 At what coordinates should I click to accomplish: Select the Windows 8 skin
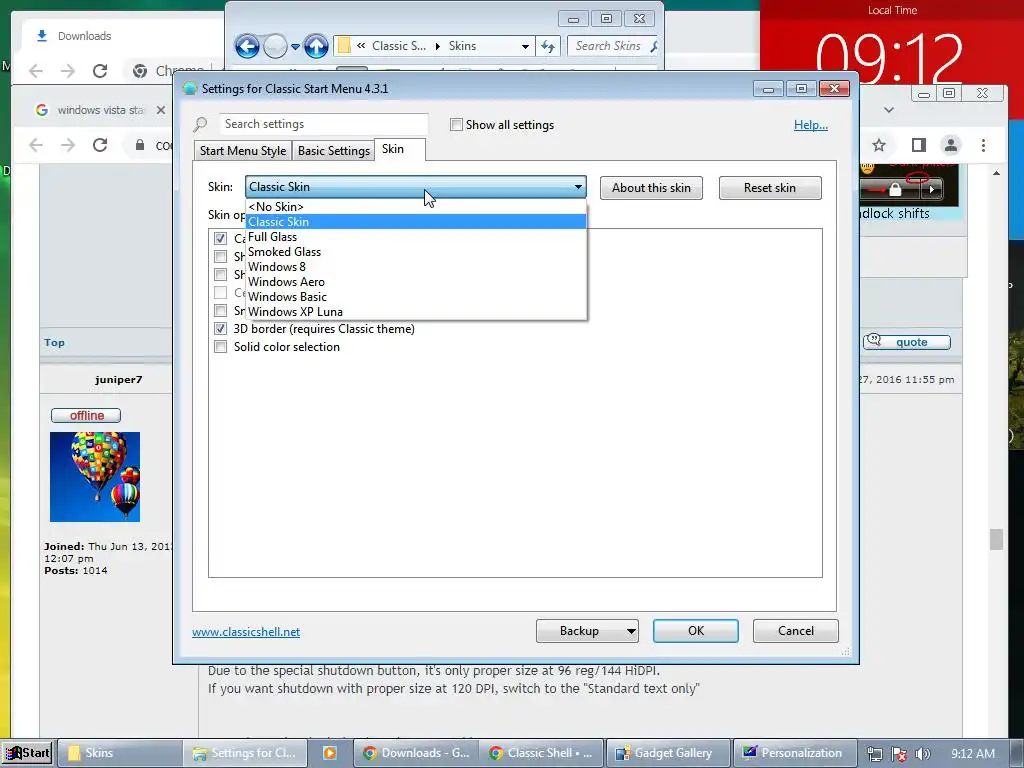[416, 266]
